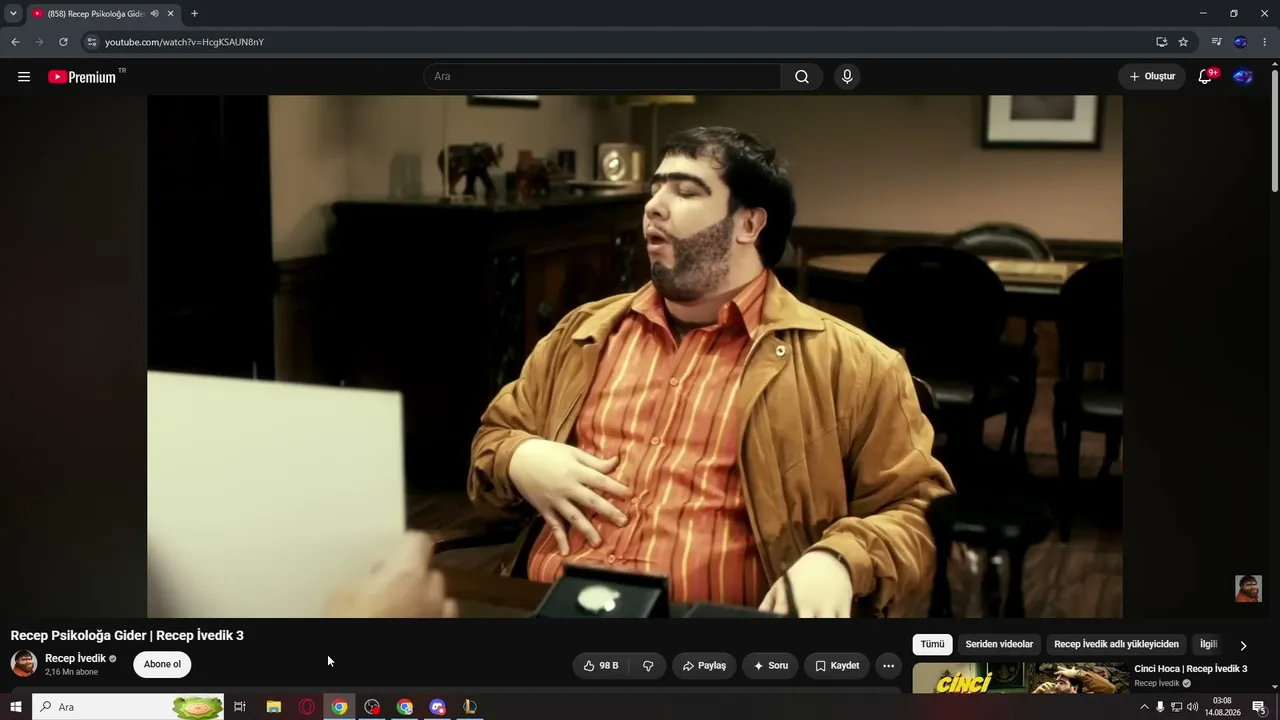The height and width of the screenshot is (720, 1280).
Task: Save the video with Kaydet
Action: coord(837,665)
